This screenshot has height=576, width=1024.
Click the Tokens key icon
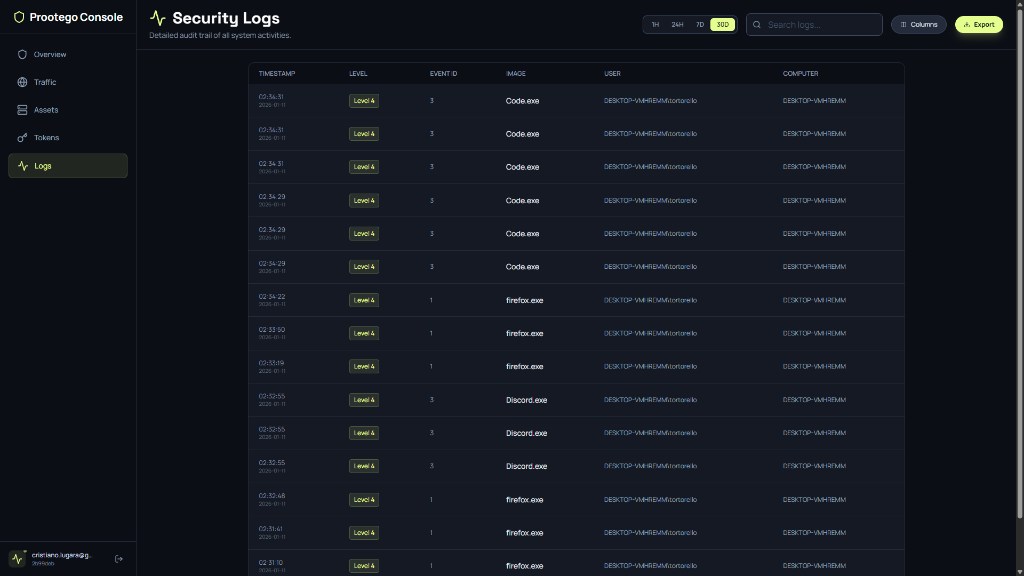(21, 137)
